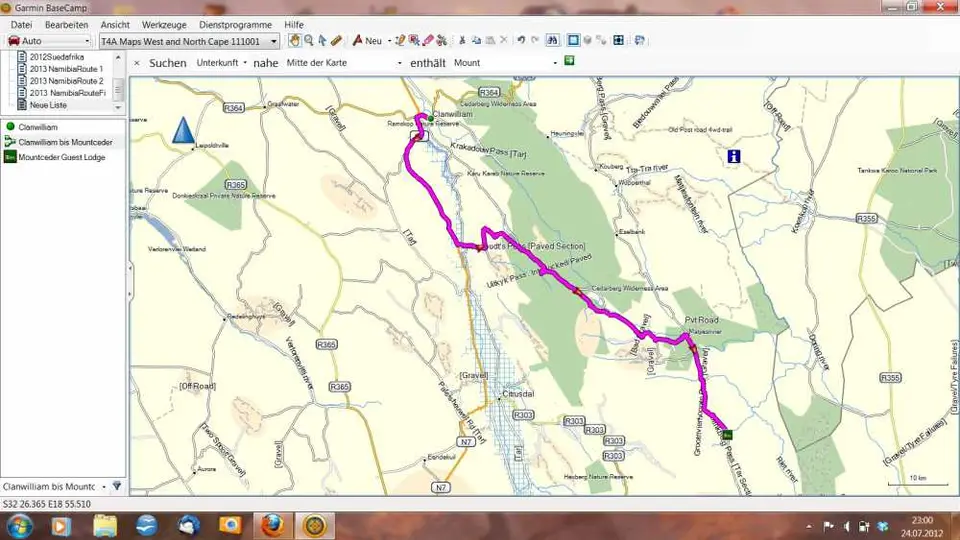Open the Bearbeiten menu
Image resolution: width=960 pixels, height=540 pixels.
coord(67,24)
